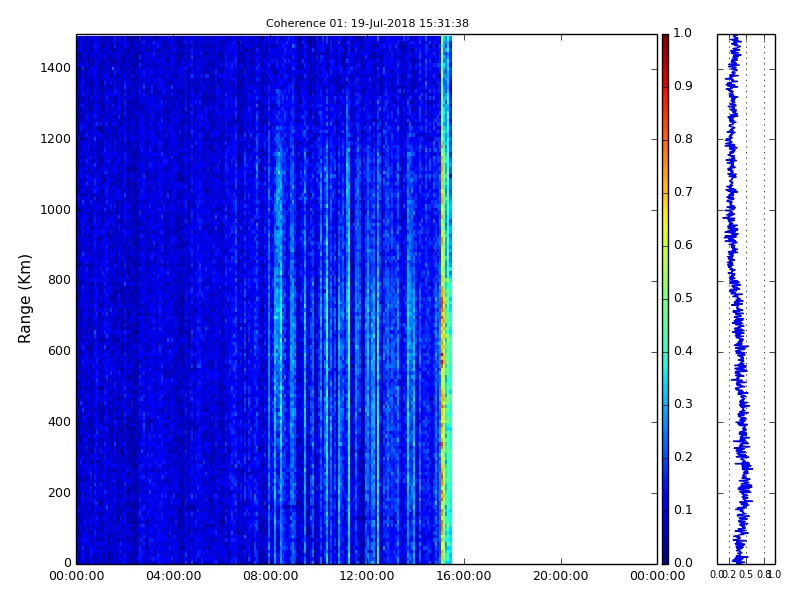Click the empty white no-data region of heatmap
Screen dimensions: 800x600
coord(554,299)
